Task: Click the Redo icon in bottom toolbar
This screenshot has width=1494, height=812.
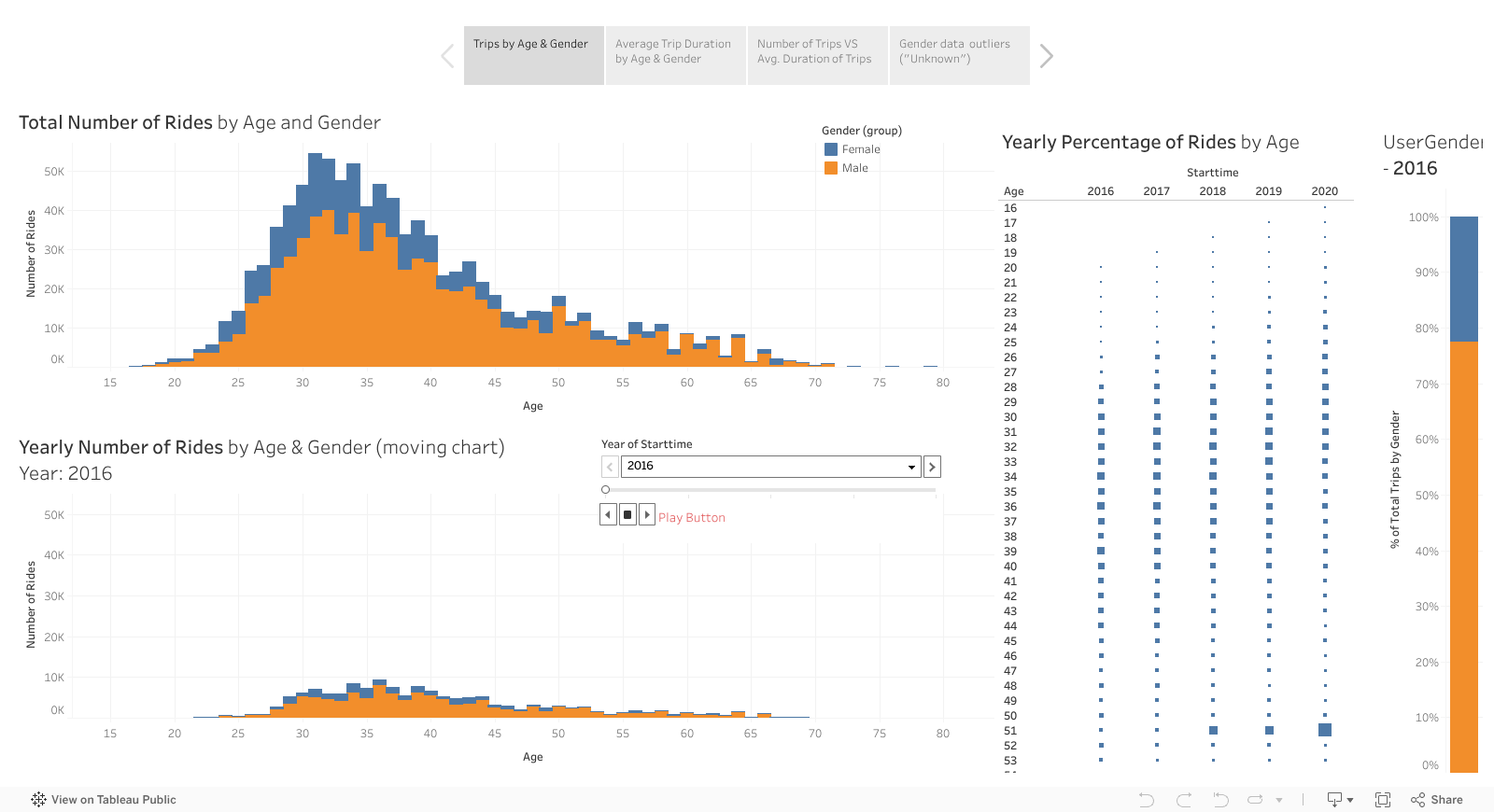Action: pyautogui.click(x=1184, y=800)
